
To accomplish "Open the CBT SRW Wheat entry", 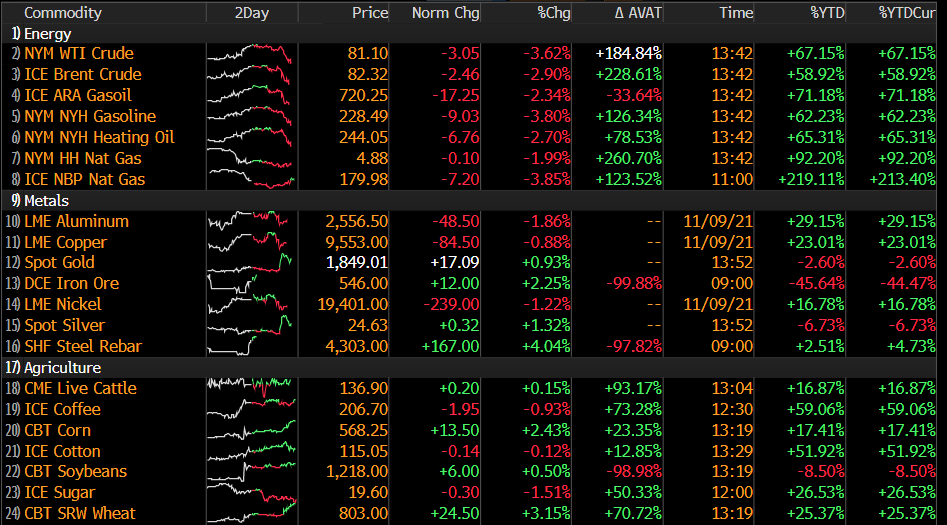I will pyautogui.click(x=80, y=514).
